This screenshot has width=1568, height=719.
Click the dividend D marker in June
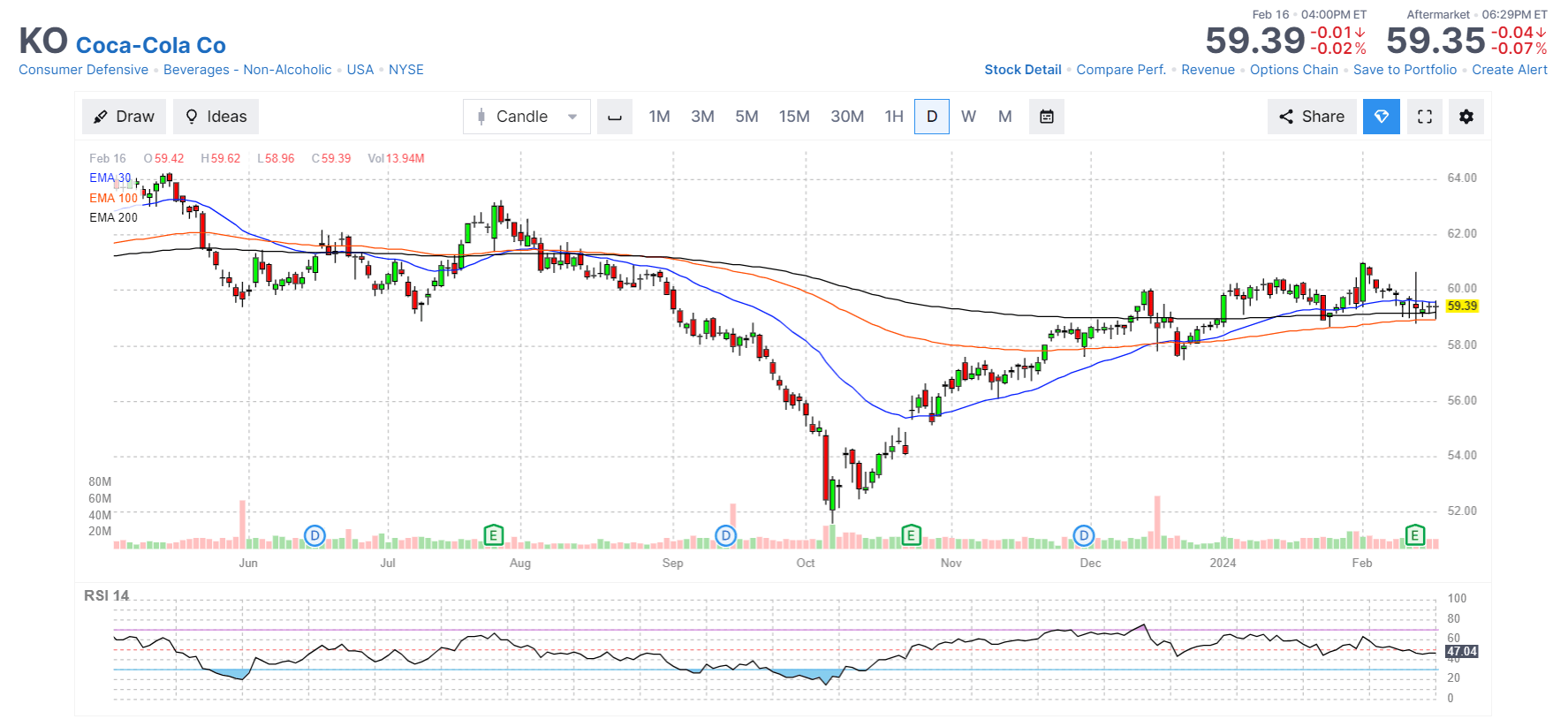pos(314,535)
